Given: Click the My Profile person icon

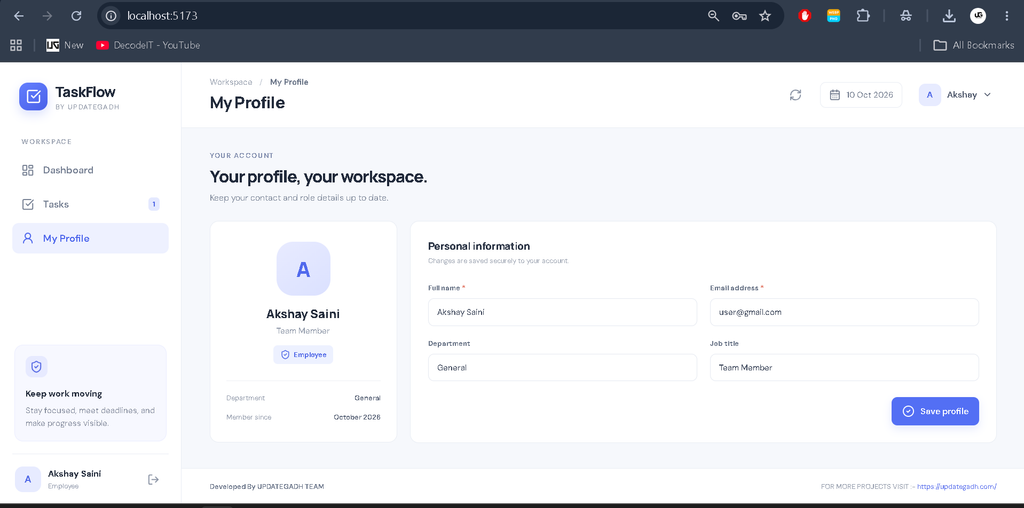Looking at the screenshot, I should pos(27,238).
